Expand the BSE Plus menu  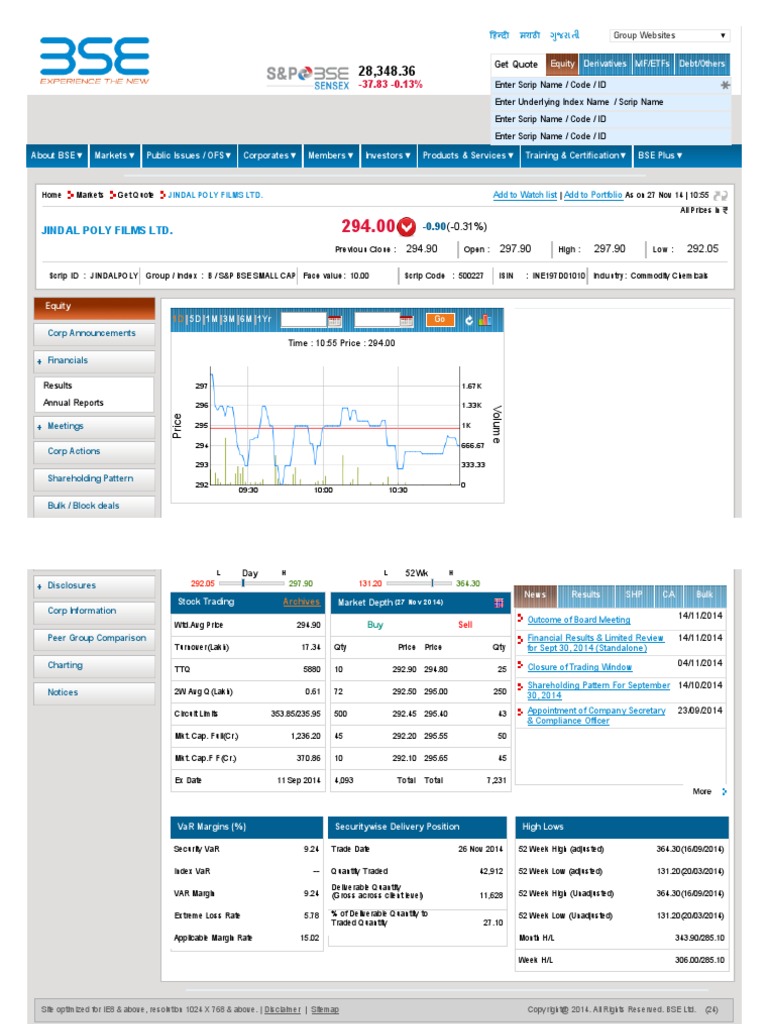coord(660,155)
